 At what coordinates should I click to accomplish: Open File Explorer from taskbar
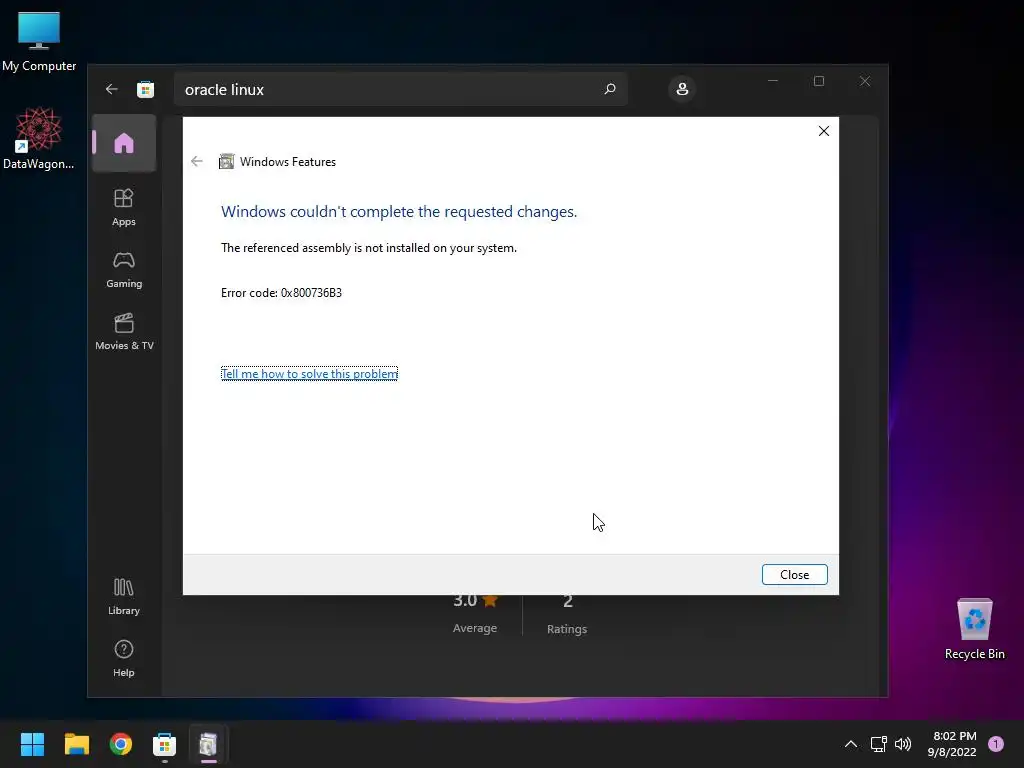click(76, 744)
